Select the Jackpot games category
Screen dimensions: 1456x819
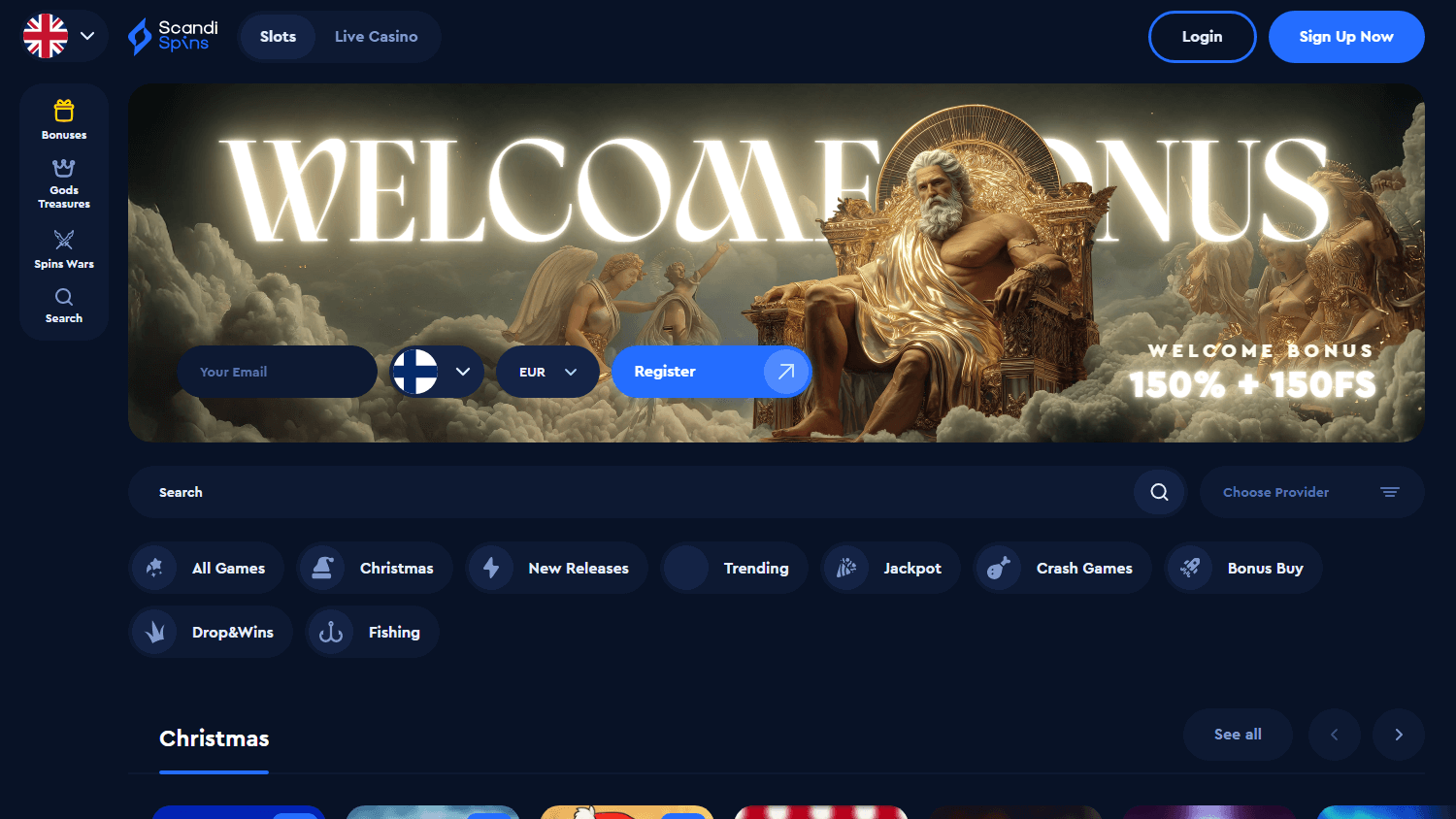tap(890, 568)
